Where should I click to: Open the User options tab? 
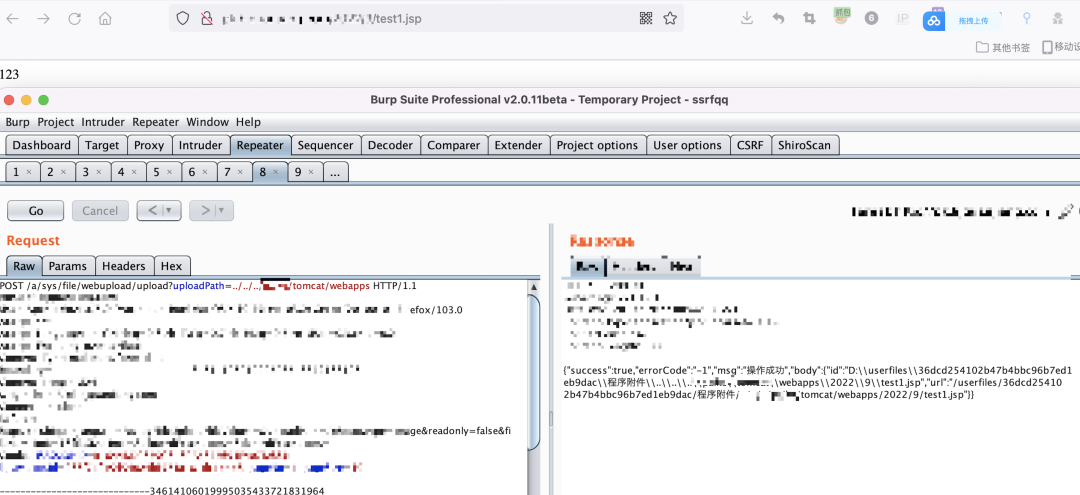688,145
